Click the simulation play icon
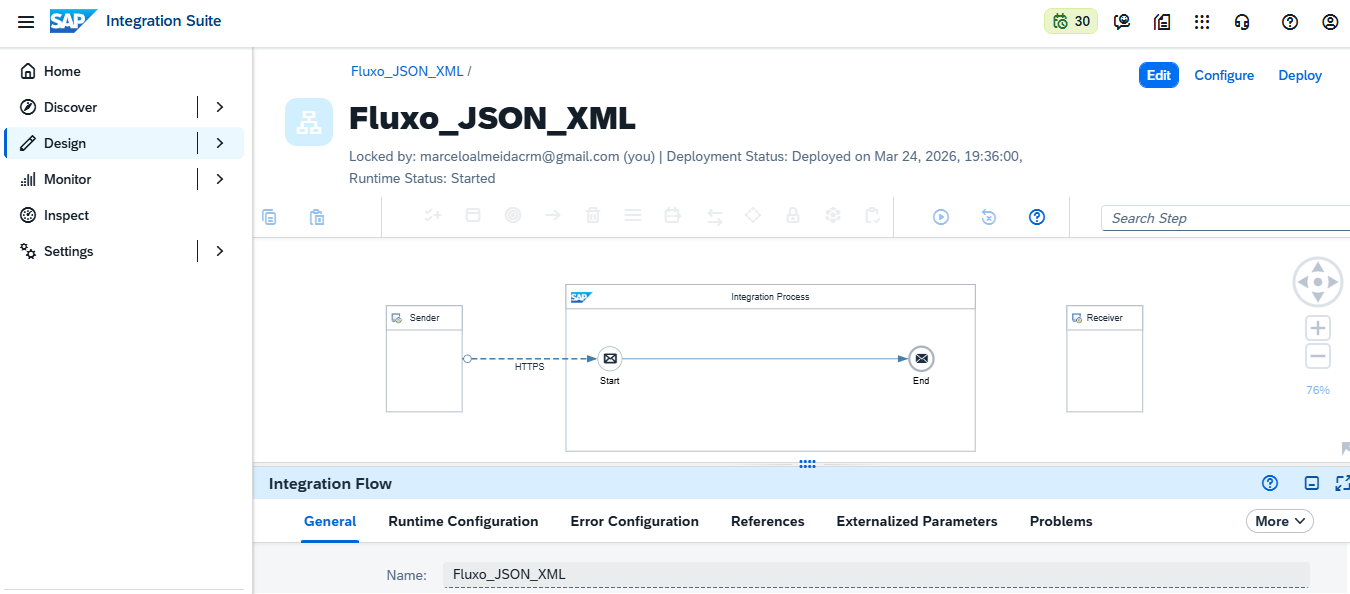Screen dimensions: 1350x594 (x=941, y=217)
